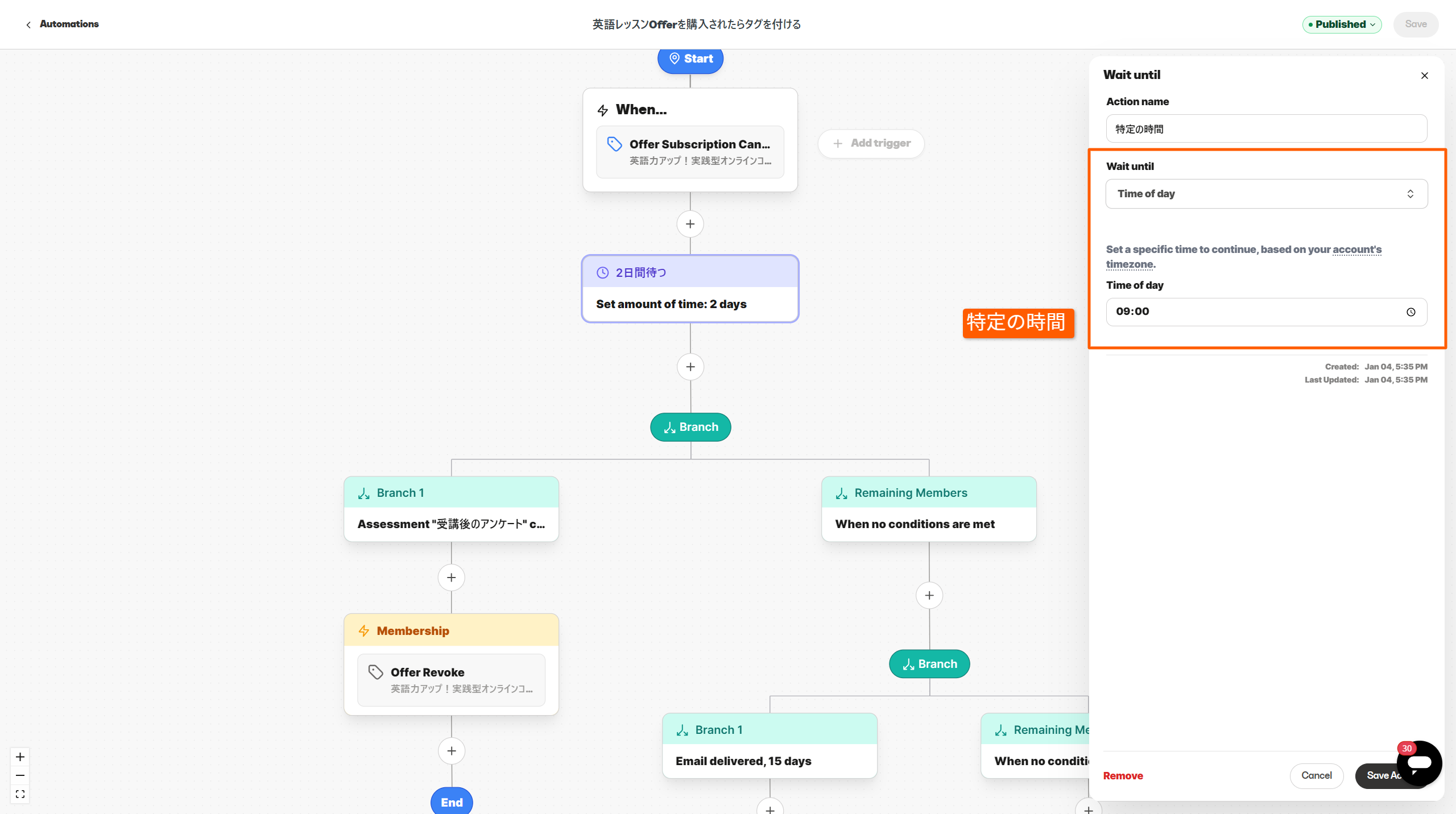Open the chat support bubble

coord(1420,763)
